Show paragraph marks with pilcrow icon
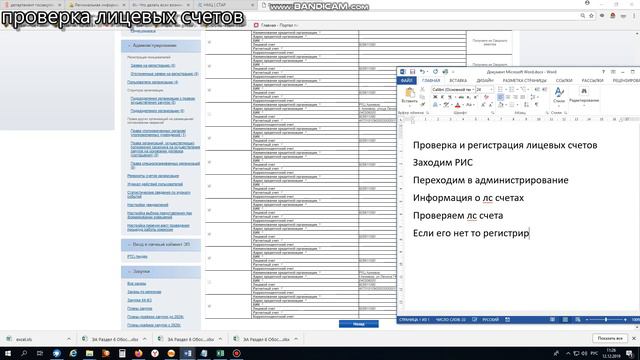The width and height of the screenshot is (640, 360). tap(536, 104)
